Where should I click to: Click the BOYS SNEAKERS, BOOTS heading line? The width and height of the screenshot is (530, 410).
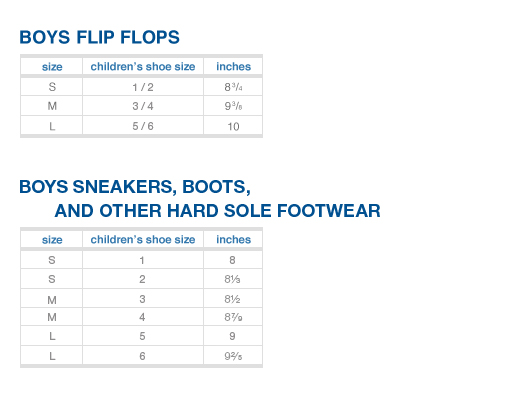(x=135, y=187)
